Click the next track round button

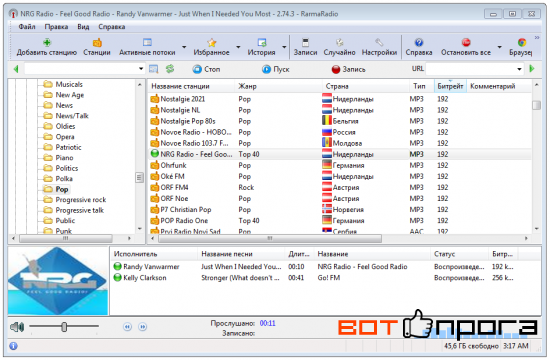coord(142,327)
